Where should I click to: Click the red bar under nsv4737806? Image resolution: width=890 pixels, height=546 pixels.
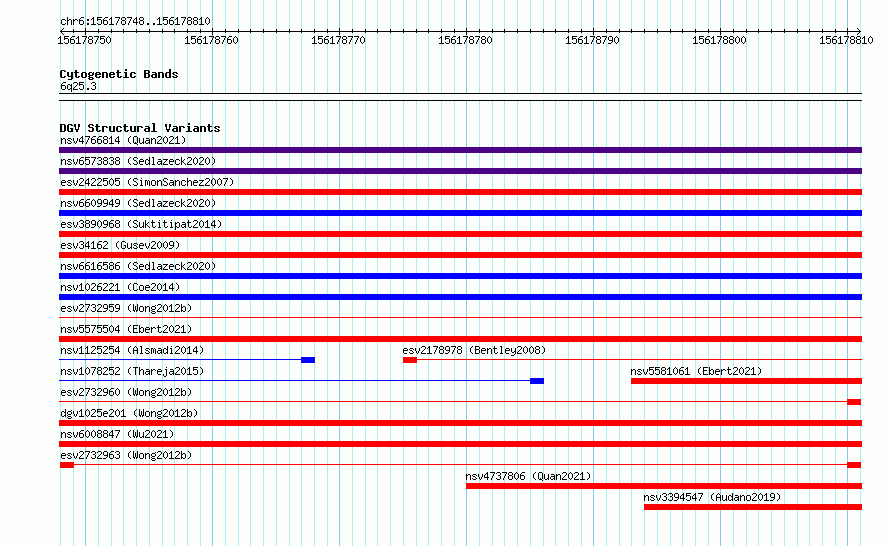[664, 486]
